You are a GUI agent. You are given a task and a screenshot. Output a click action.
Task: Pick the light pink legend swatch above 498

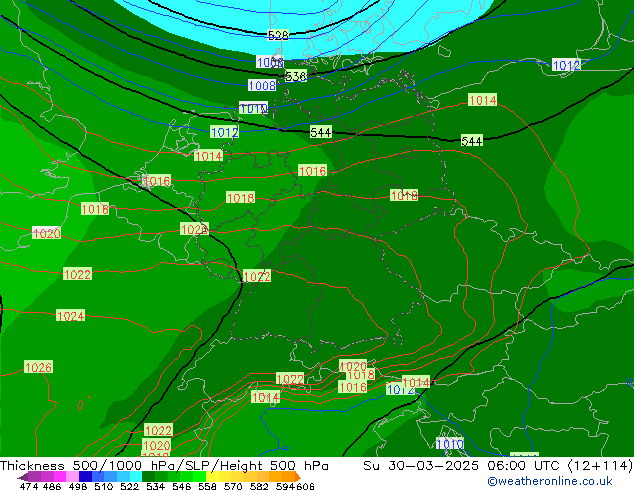[x=73, y=477]
